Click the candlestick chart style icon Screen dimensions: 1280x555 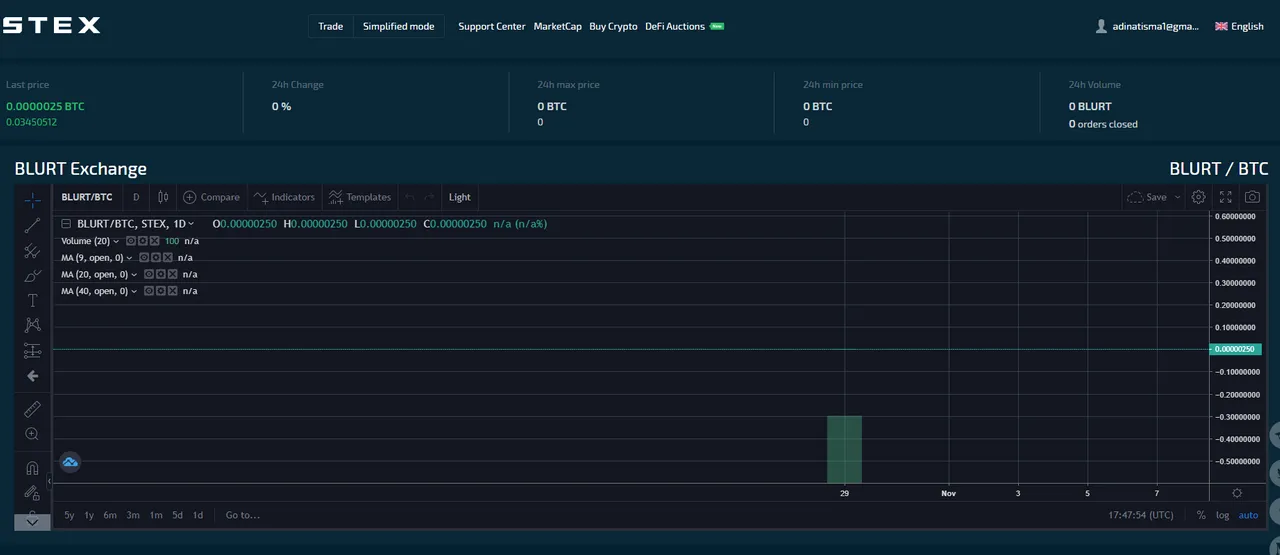[163, 197]
